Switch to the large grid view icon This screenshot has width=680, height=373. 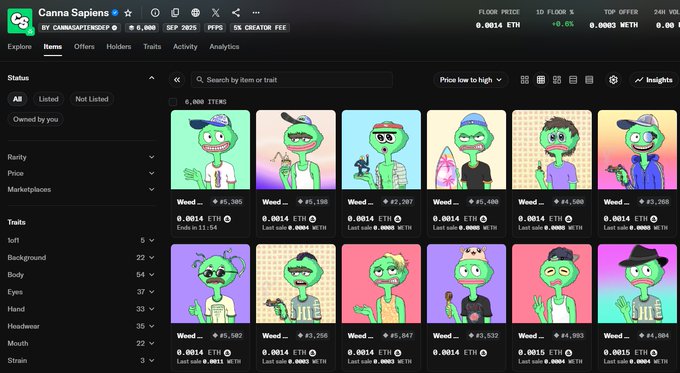(525, 80)
